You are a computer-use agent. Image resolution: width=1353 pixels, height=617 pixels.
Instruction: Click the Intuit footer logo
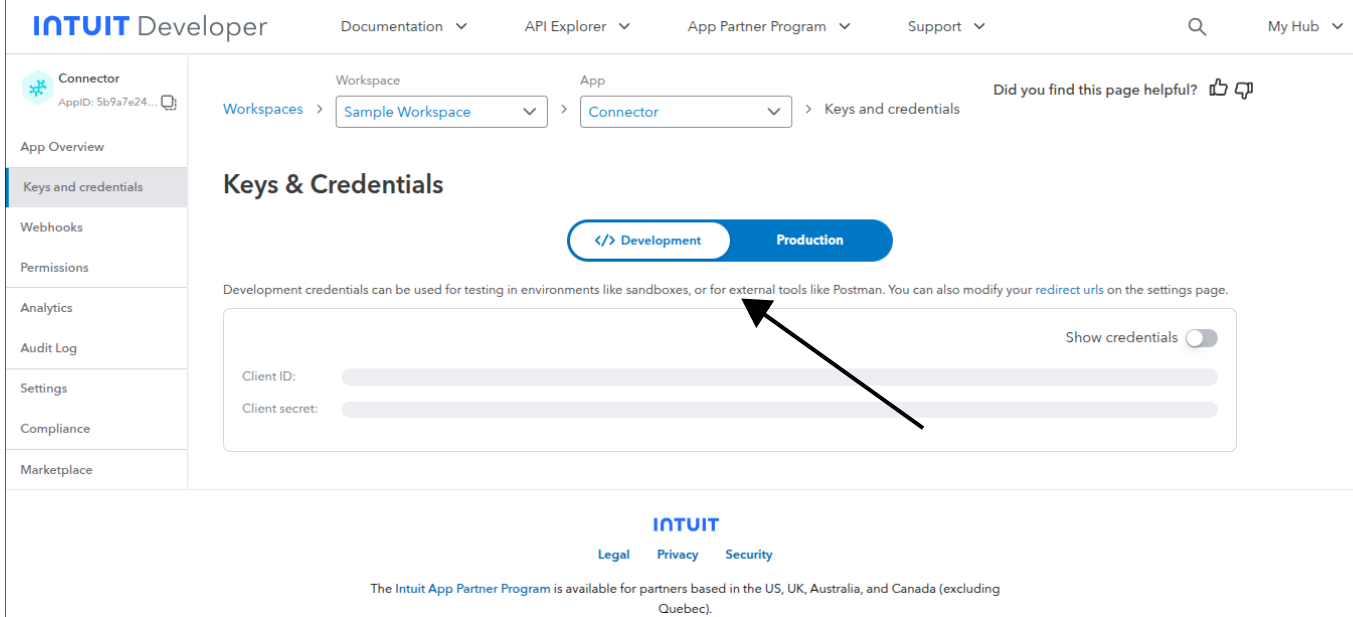pos(685,524)
